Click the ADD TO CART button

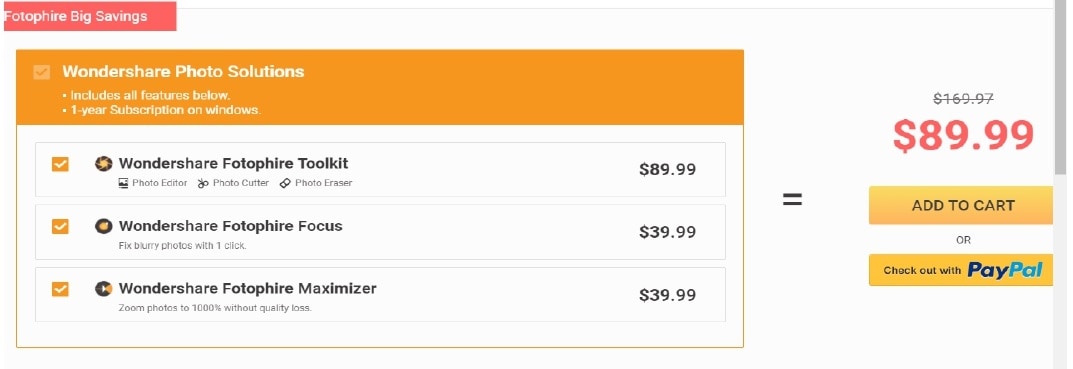point(961,205)
